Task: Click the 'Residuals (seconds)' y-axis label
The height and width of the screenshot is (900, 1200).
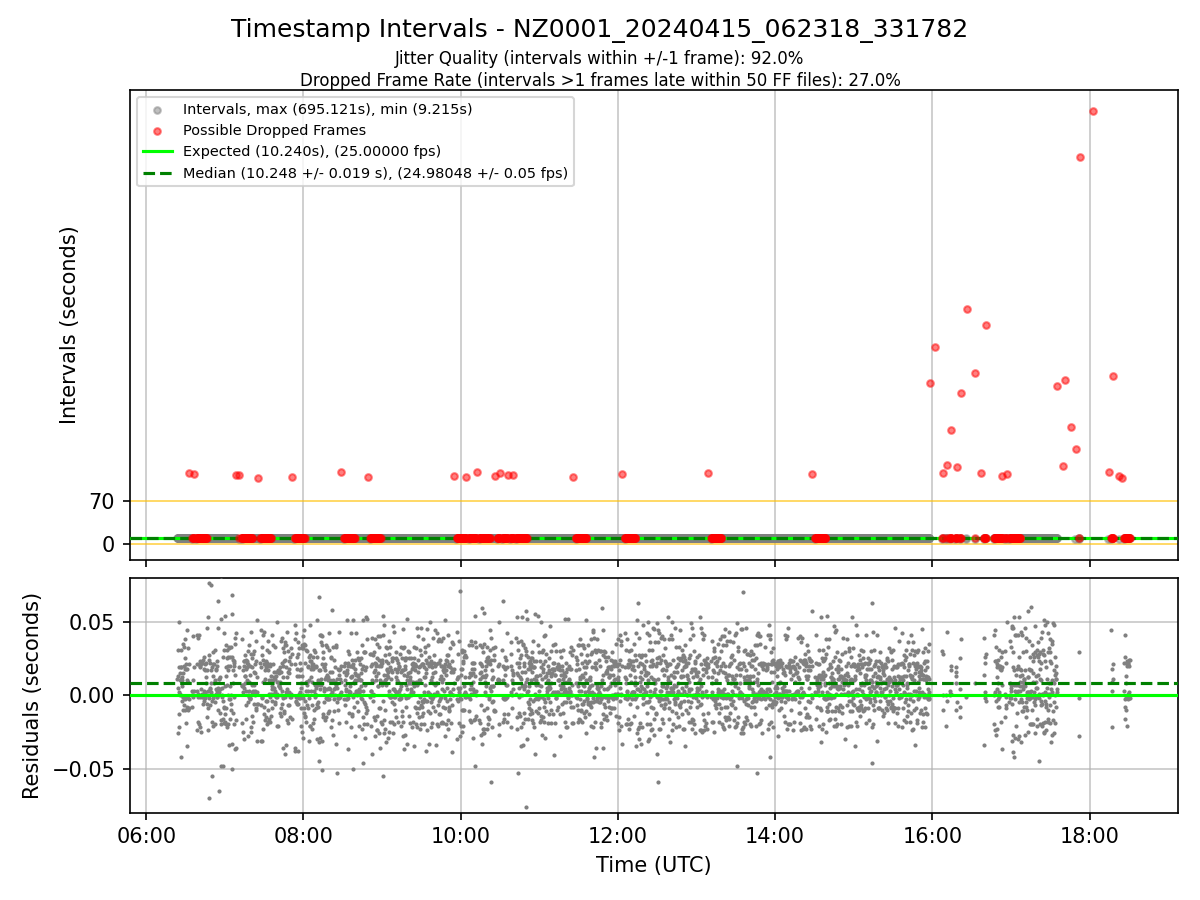Action: [x=32, y=696]
